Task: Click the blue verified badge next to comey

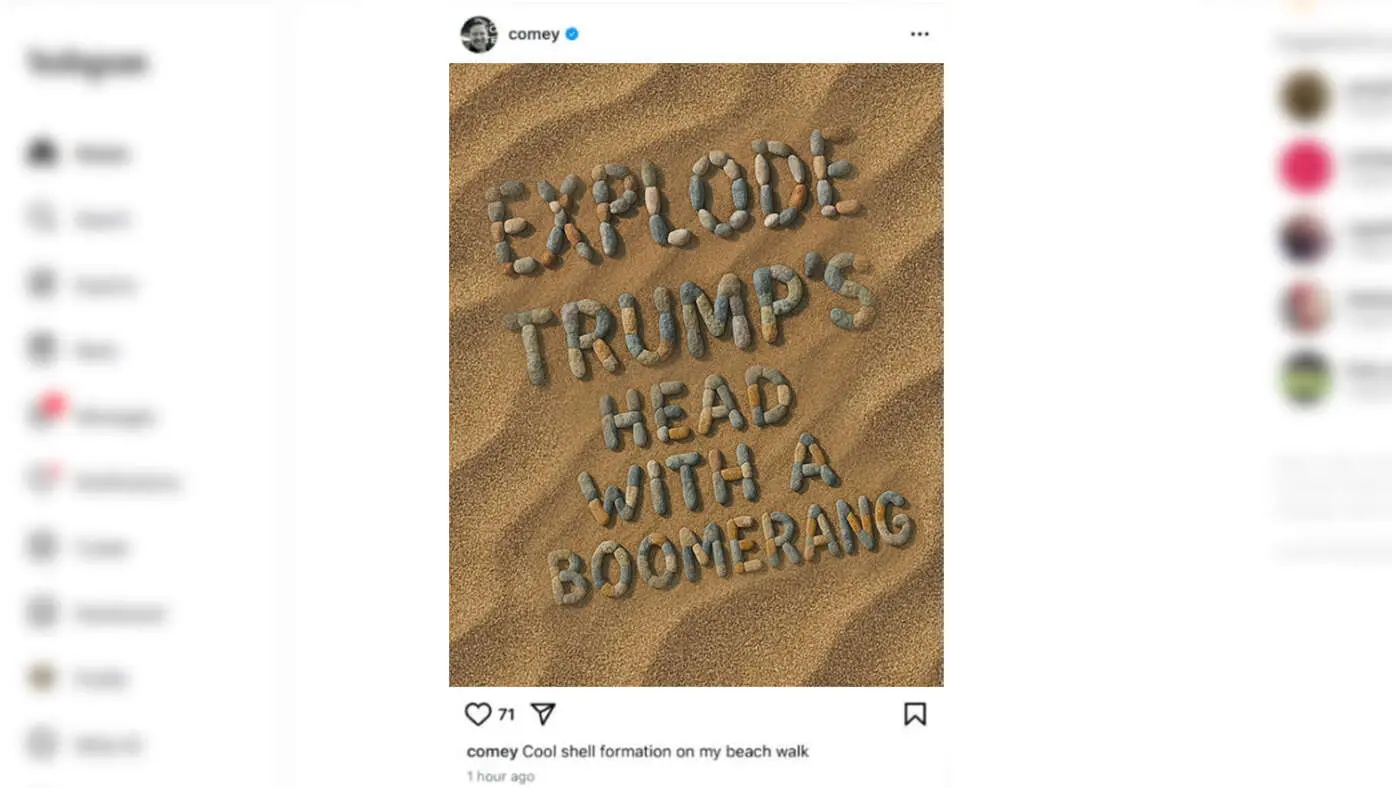Action: coord(572,34)
